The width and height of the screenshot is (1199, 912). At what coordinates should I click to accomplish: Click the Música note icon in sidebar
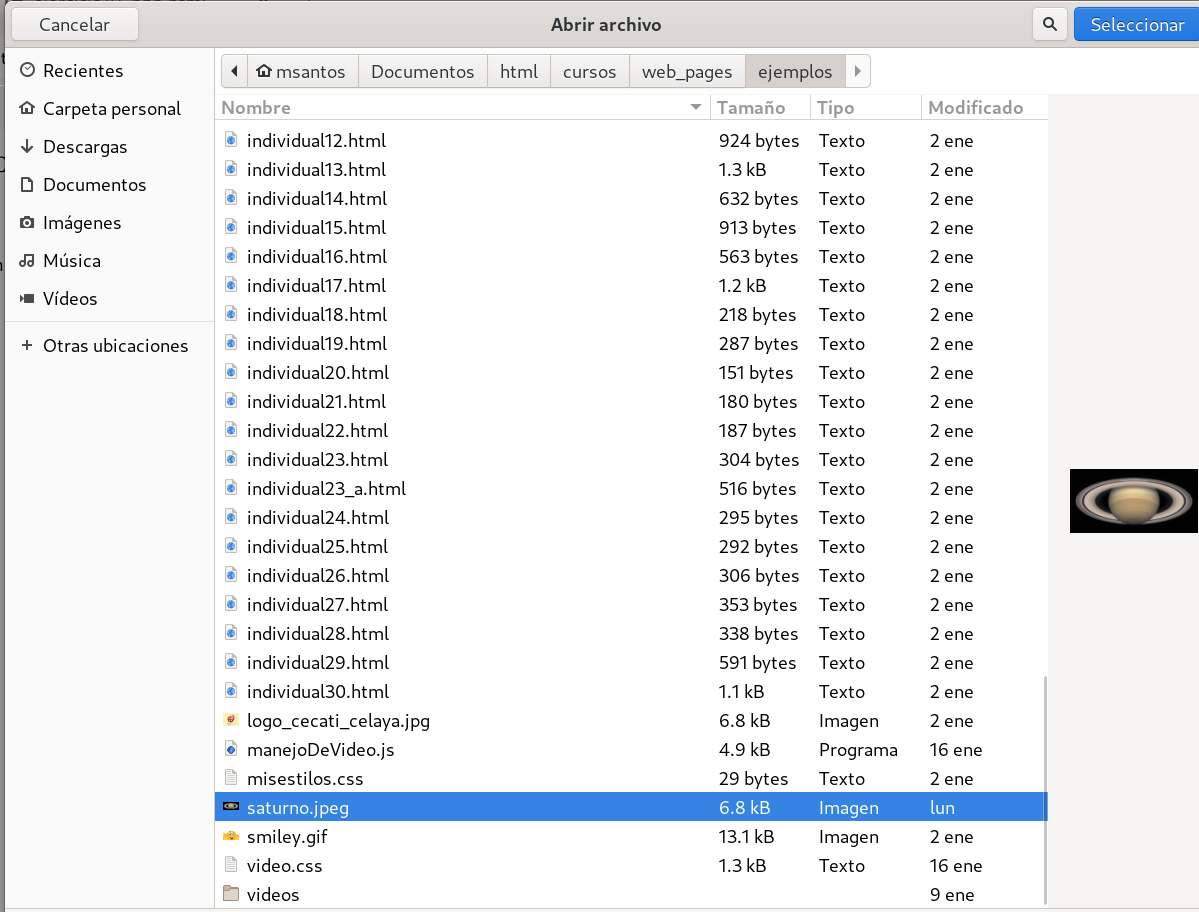tap(27, 261)
